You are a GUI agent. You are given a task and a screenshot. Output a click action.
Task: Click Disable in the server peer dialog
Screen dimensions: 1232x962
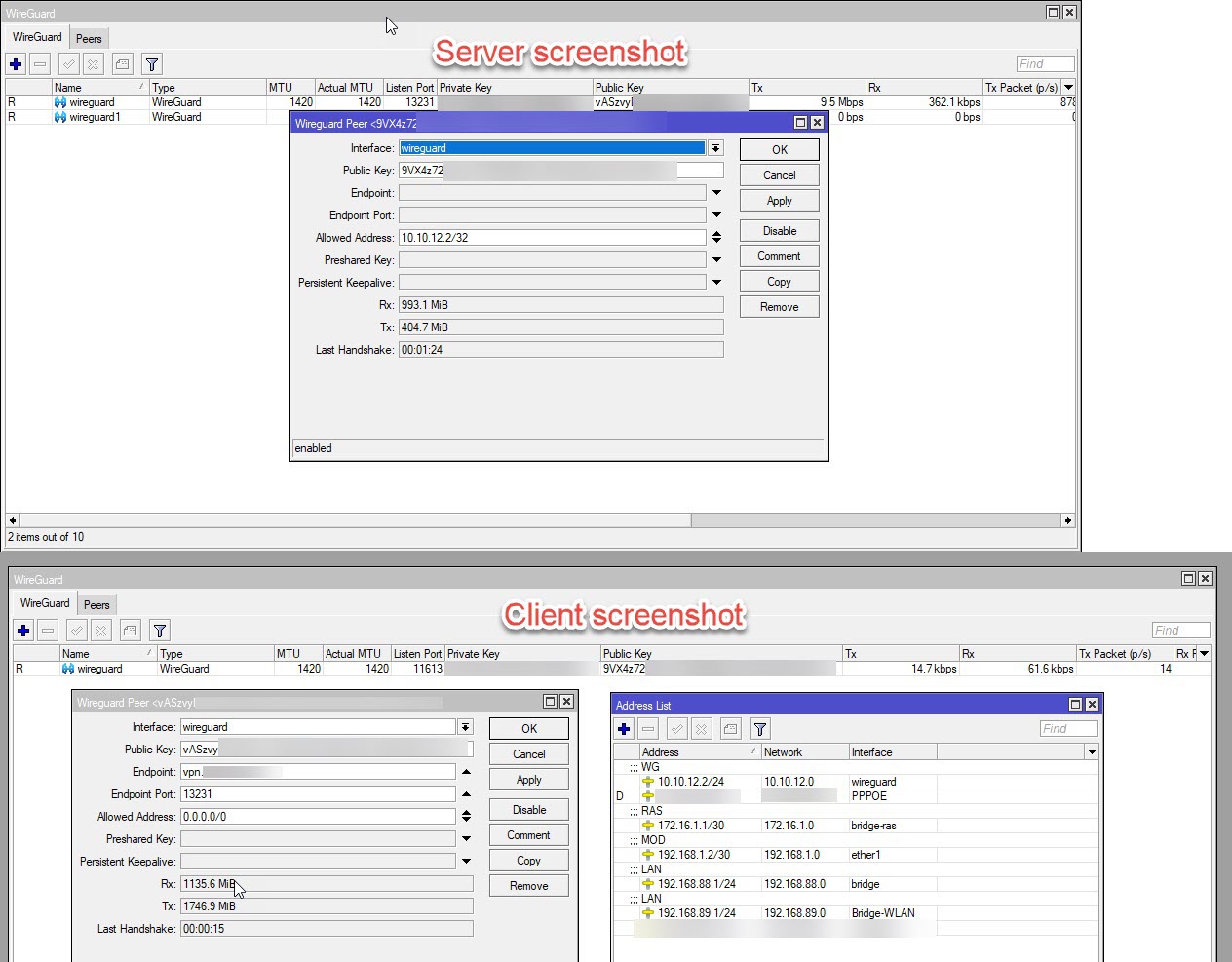tap(780, 231)
